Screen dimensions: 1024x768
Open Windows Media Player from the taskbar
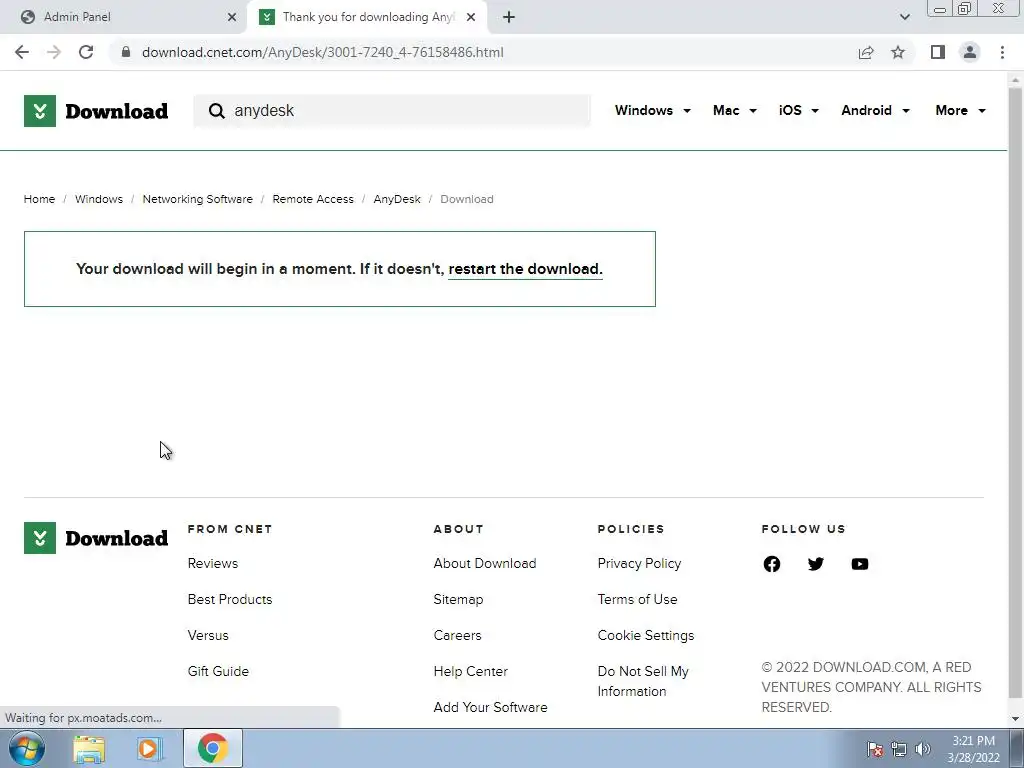148,749
